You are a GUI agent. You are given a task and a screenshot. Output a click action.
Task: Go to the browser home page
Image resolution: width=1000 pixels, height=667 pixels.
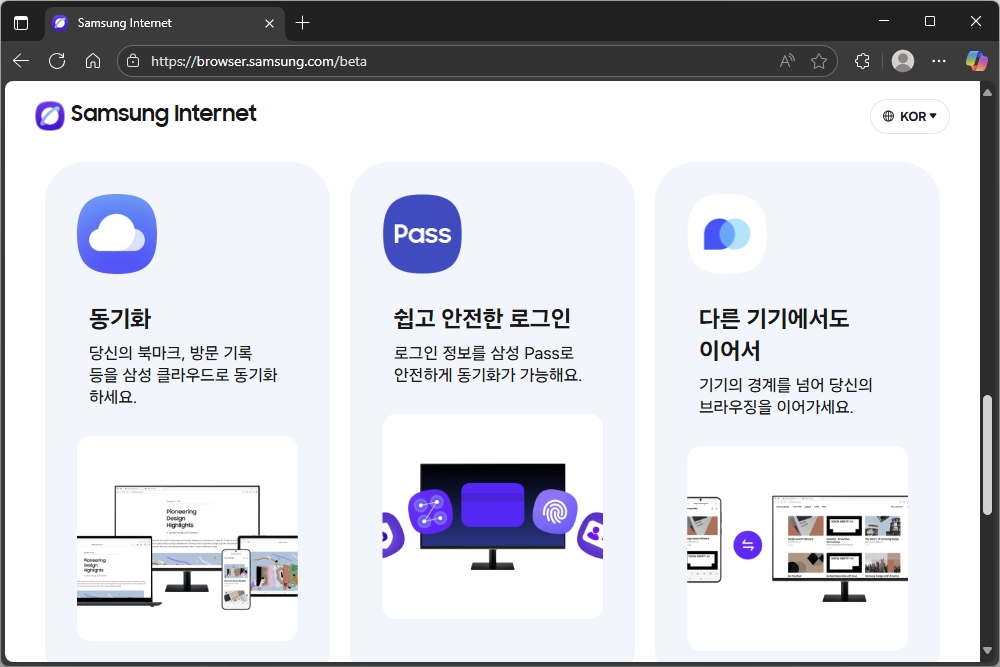click(x=93, y=61)
